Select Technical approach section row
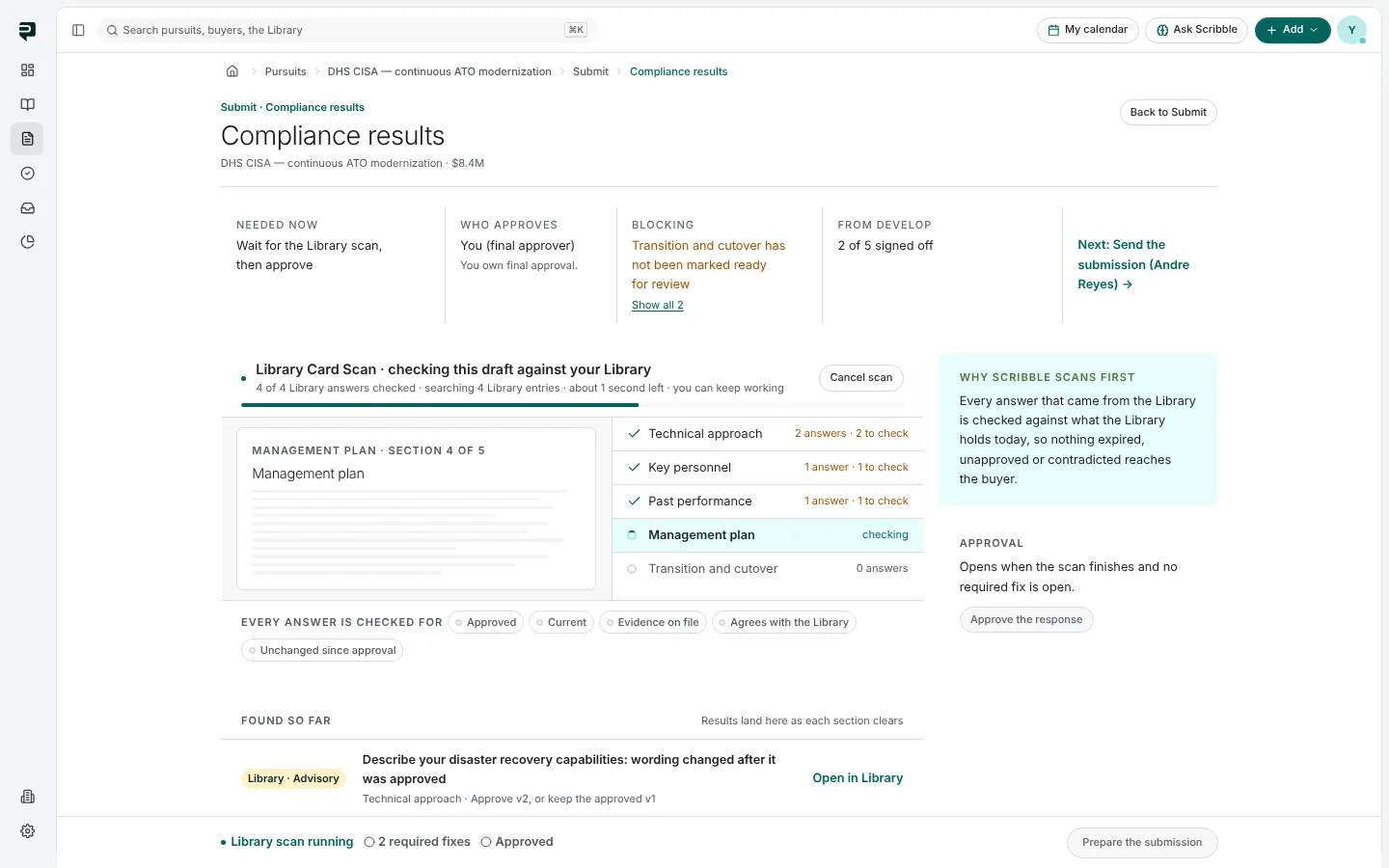1389x868 pixels. point(768,434)
